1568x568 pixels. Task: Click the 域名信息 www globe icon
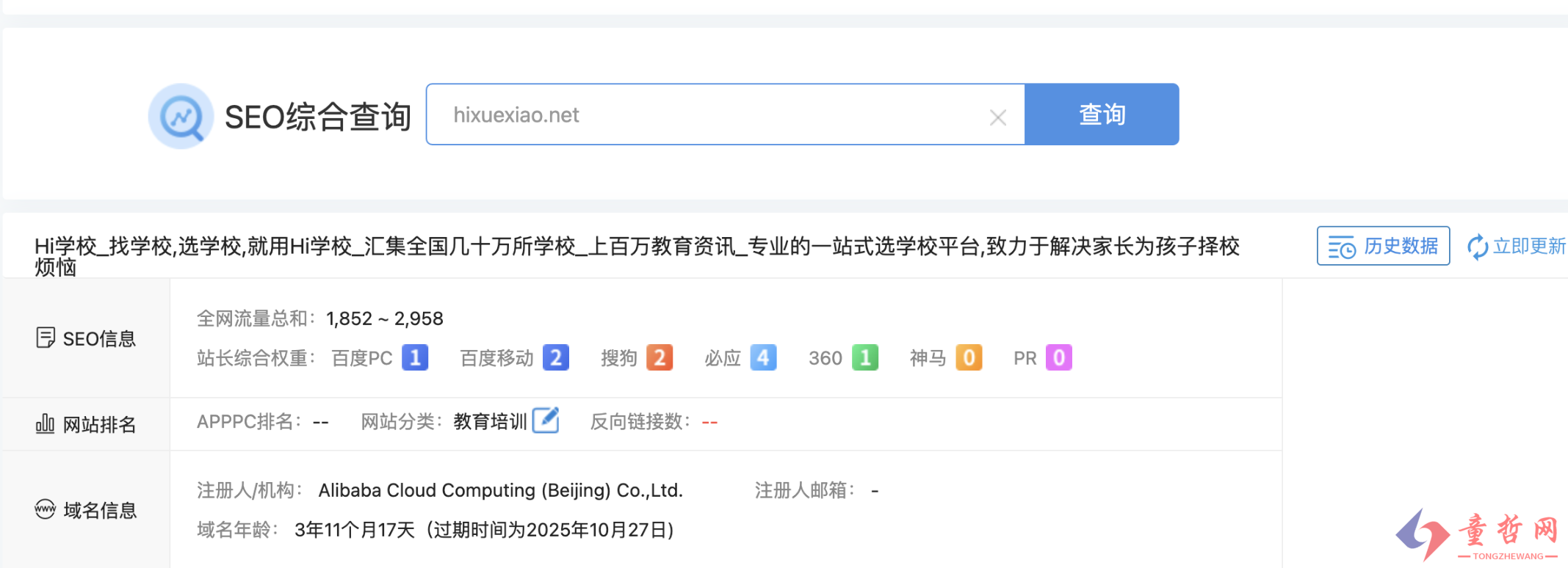coord(45,509)
